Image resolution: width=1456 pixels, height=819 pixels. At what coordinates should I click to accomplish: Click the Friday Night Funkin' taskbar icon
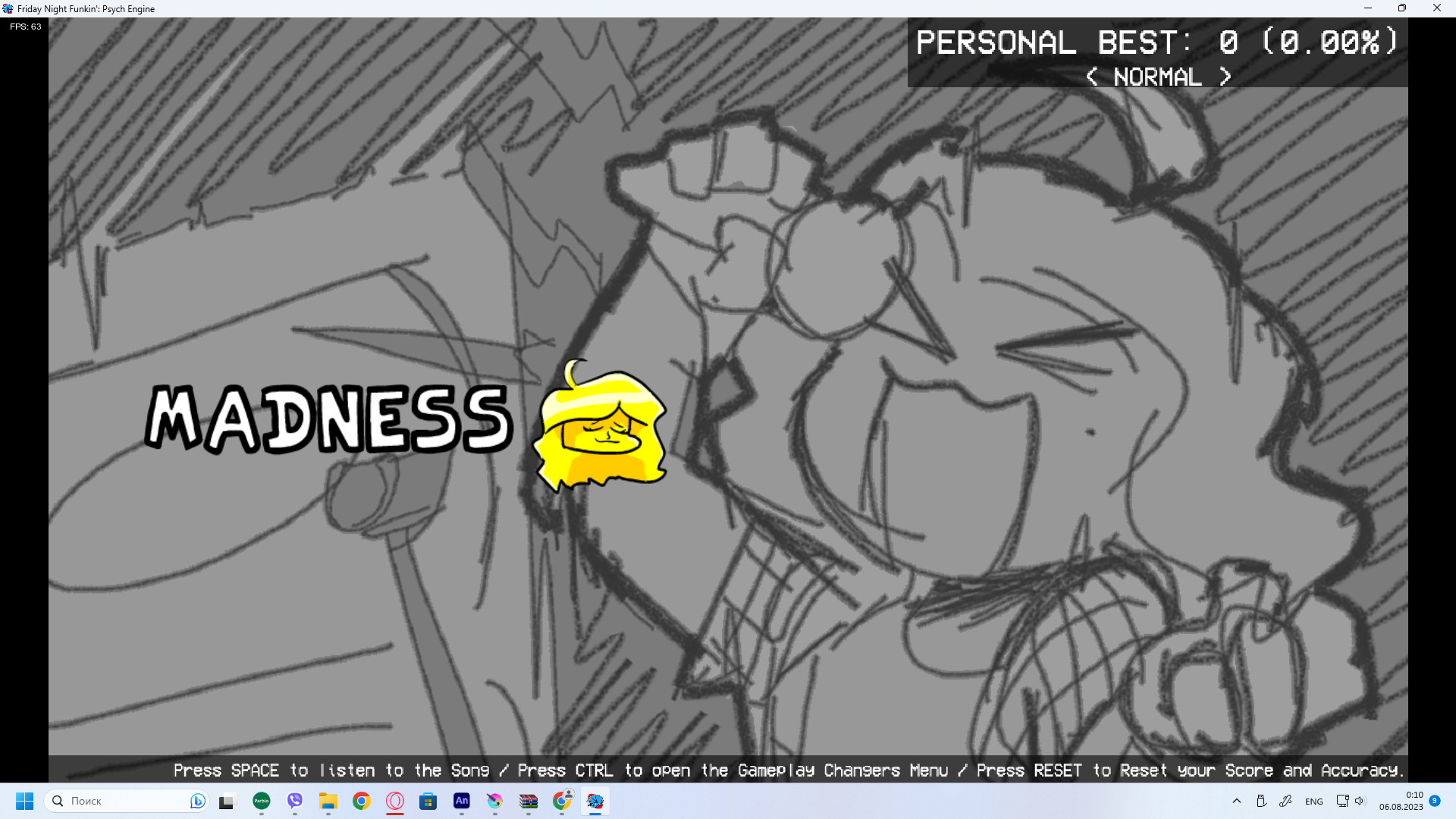[595, 801]
